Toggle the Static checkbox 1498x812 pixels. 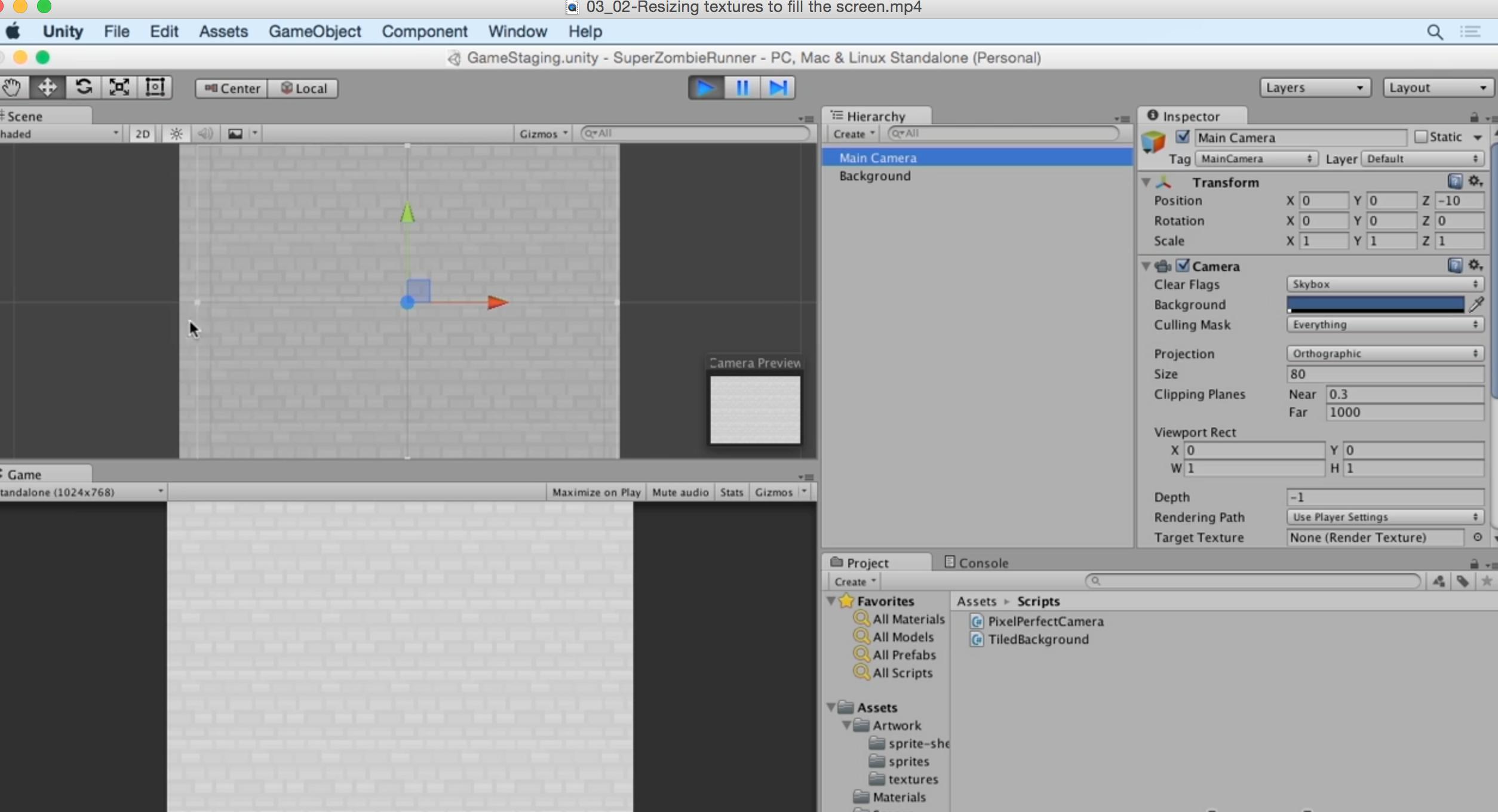[x=1422, y=137]
